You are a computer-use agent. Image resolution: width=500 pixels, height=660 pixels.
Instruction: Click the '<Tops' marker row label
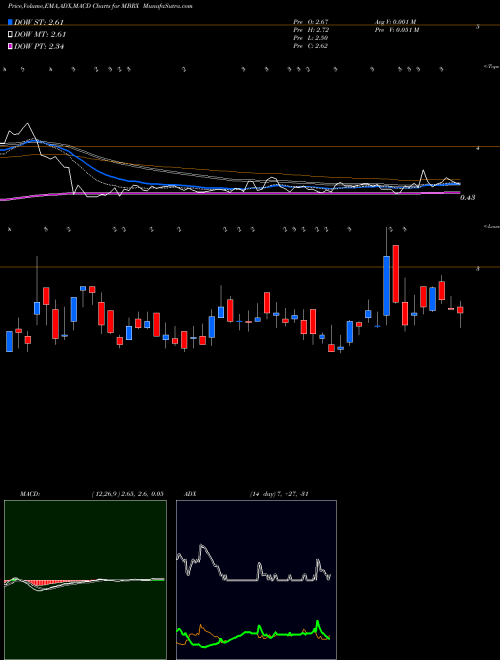(x=491, y=67)
